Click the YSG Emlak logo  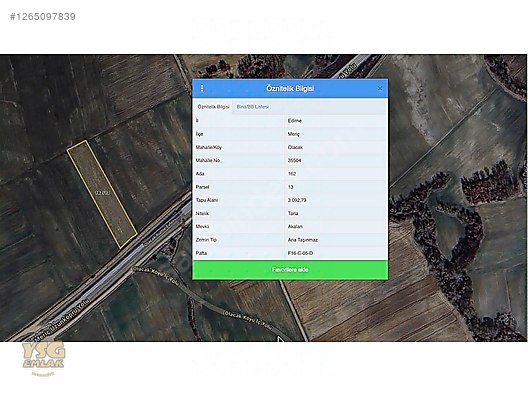(x=43, y=355)
